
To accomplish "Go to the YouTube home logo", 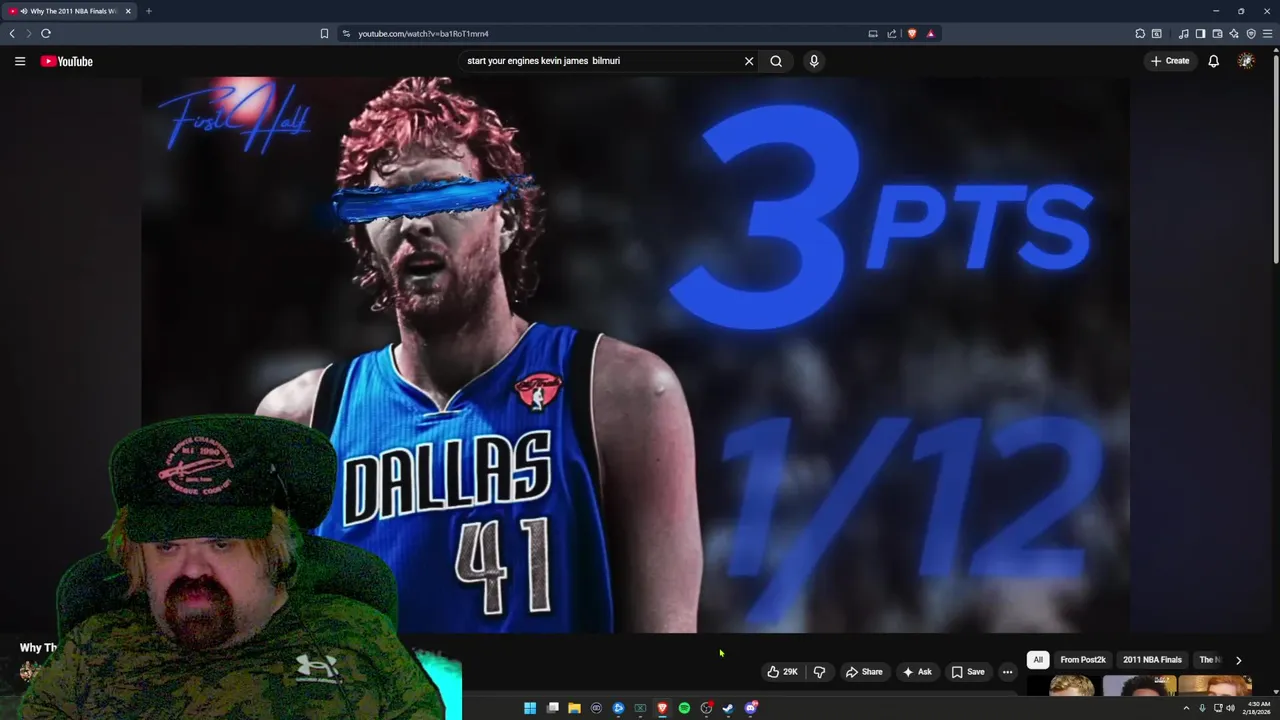I will [x=67, y=61].
